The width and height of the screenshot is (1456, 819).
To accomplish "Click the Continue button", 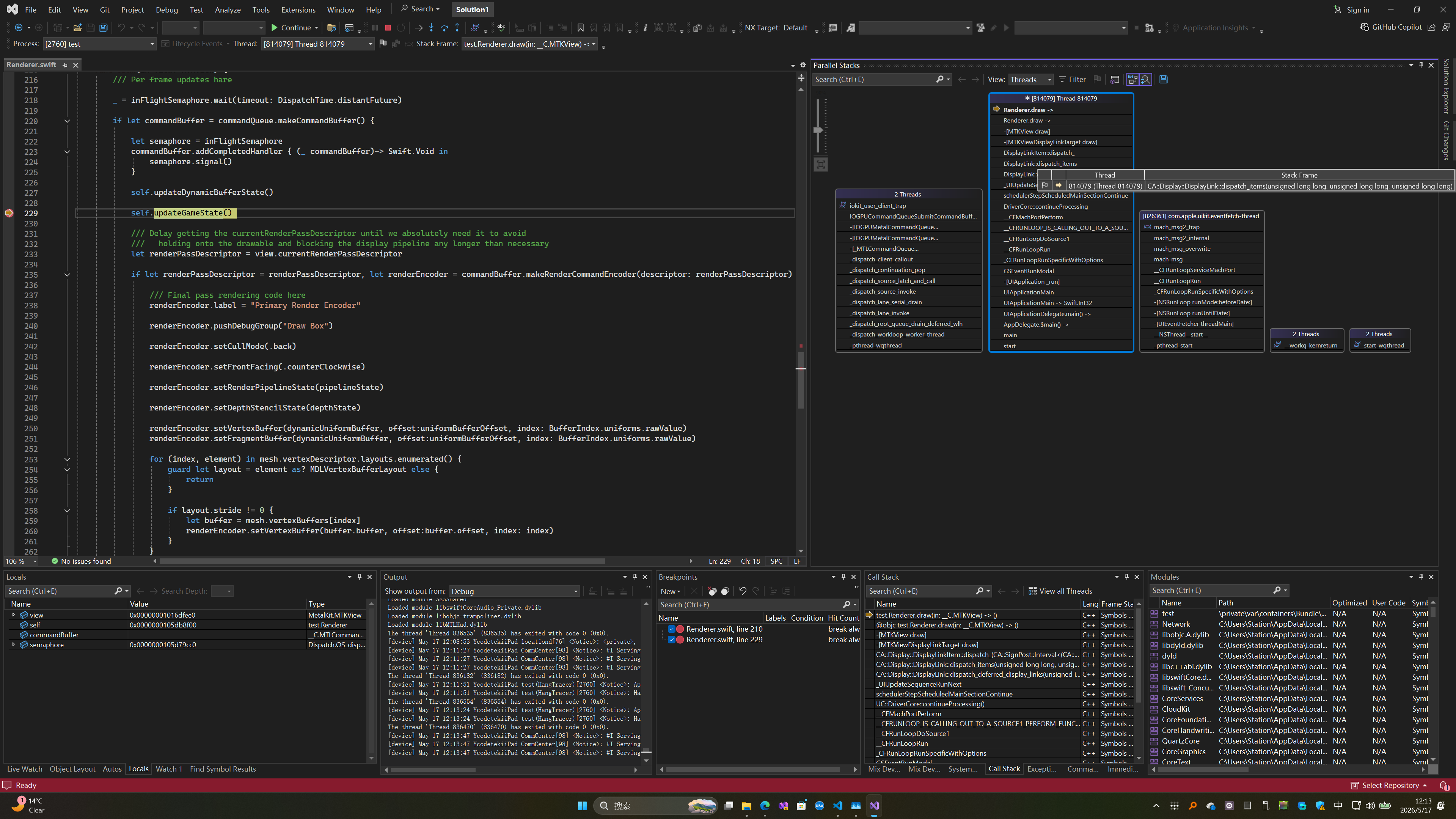I will [291, 28].
